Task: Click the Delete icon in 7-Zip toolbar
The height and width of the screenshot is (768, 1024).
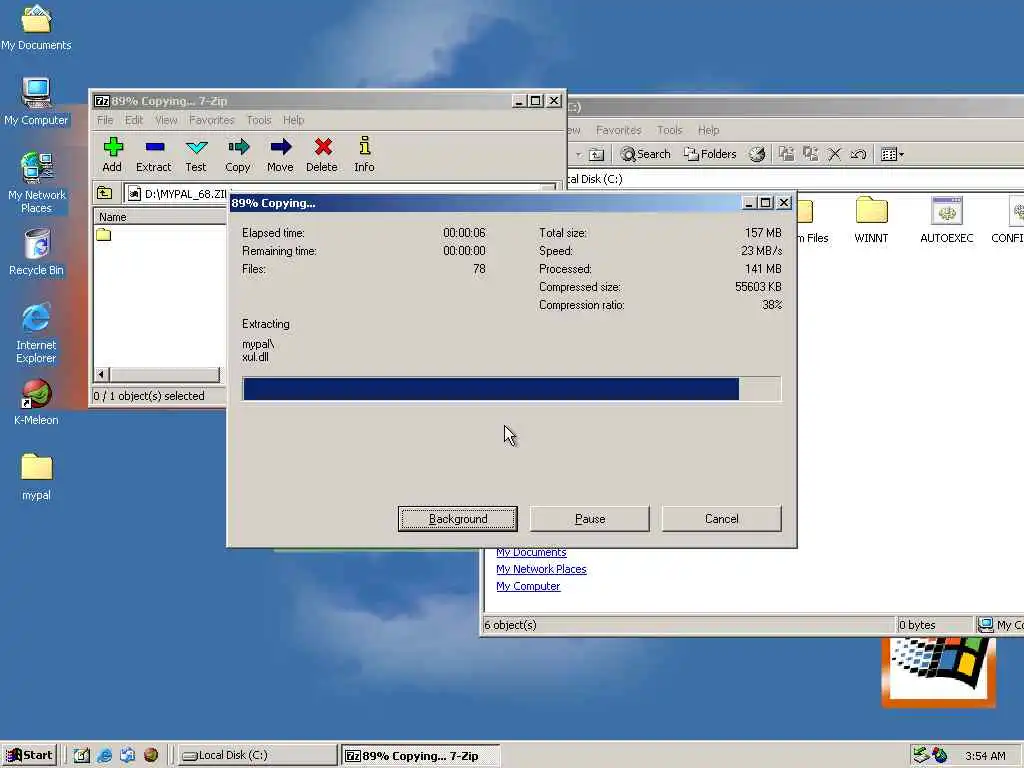Action: (x=322, y=155)
